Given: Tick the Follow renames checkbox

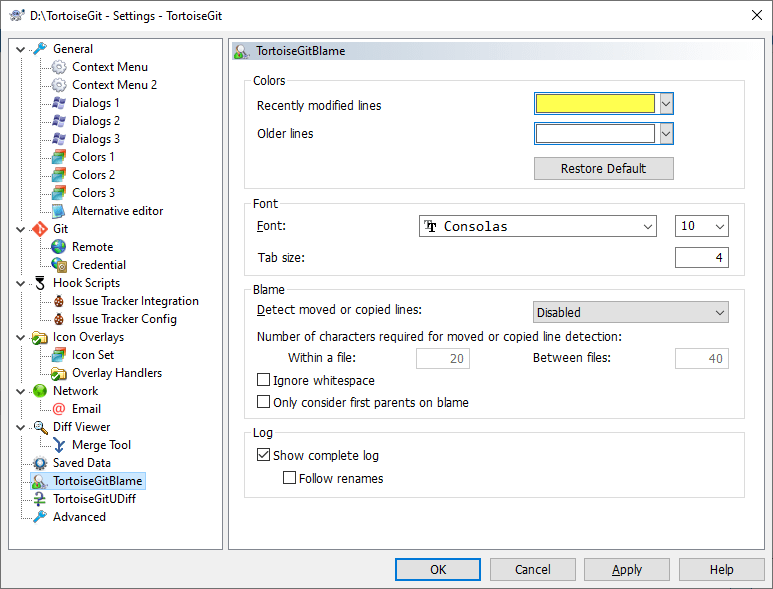Looking at the screenshot, I should [289, 478].
